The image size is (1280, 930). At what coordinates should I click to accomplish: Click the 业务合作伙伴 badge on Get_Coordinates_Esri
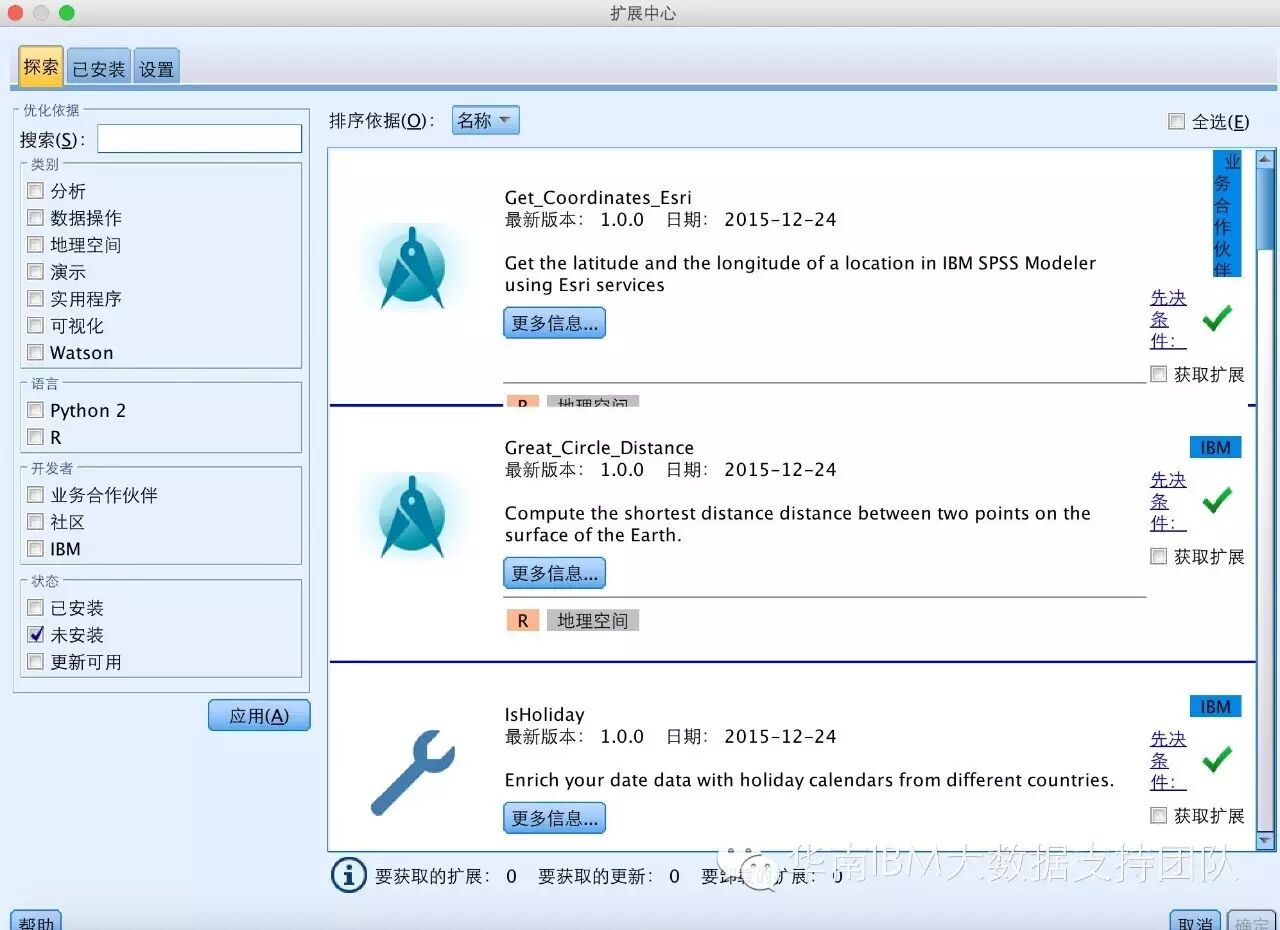click(x=1227, y=213)
